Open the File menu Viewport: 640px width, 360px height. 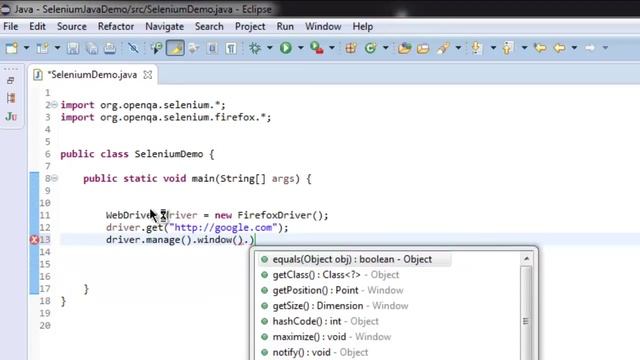click(x=11, y=27)
